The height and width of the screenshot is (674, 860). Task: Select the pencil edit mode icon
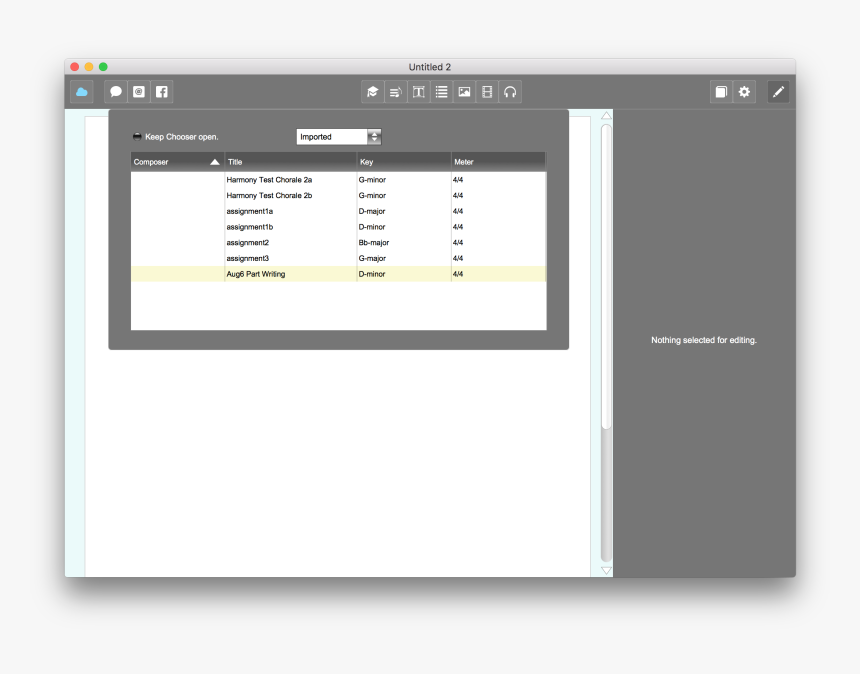point(778,91)
